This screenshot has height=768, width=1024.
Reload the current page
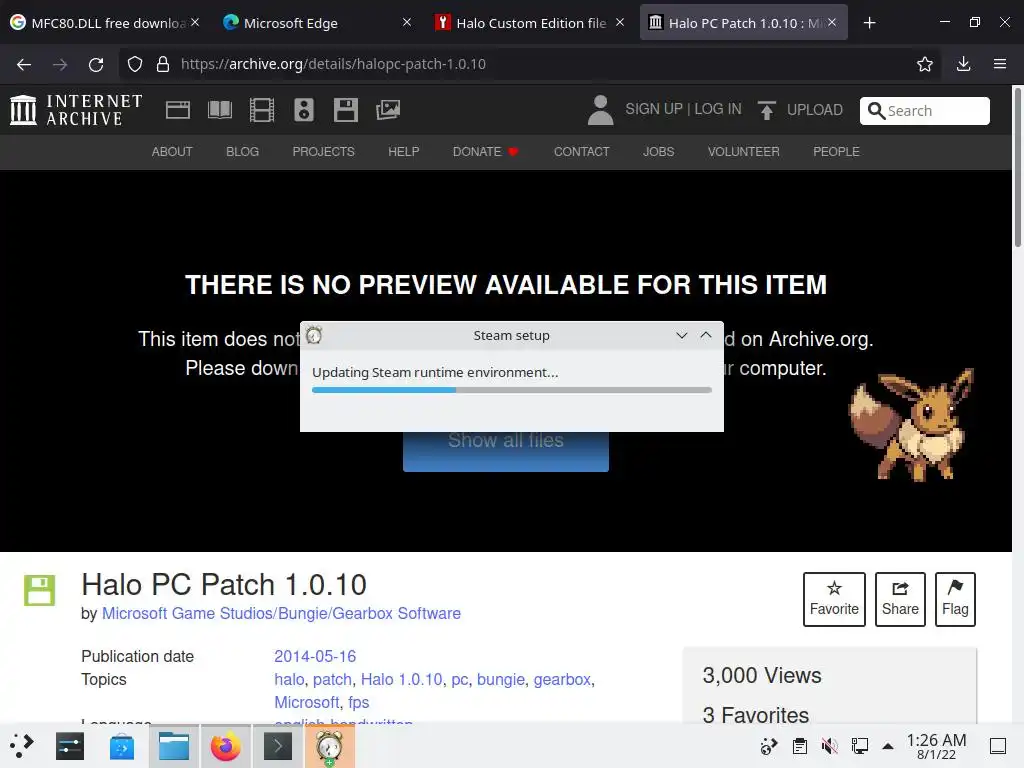point(96,64)
